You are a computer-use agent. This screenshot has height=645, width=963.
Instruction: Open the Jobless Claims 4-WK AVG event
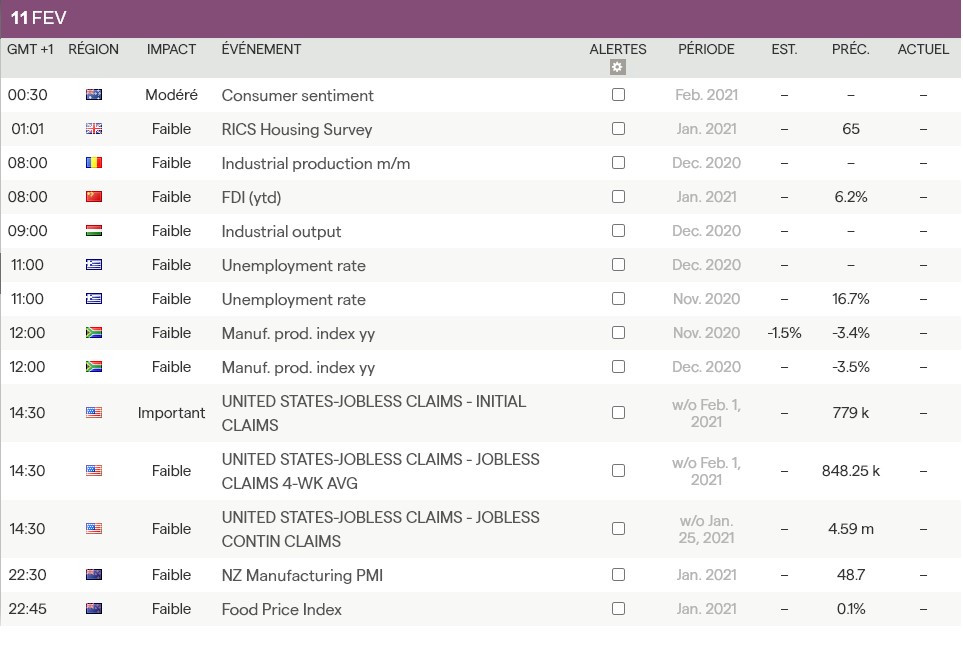click(381, 471)
